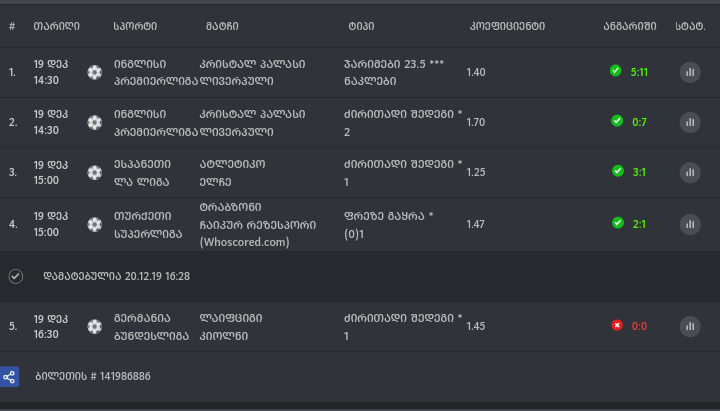Click the ანგარიში column header

(630, 25)
